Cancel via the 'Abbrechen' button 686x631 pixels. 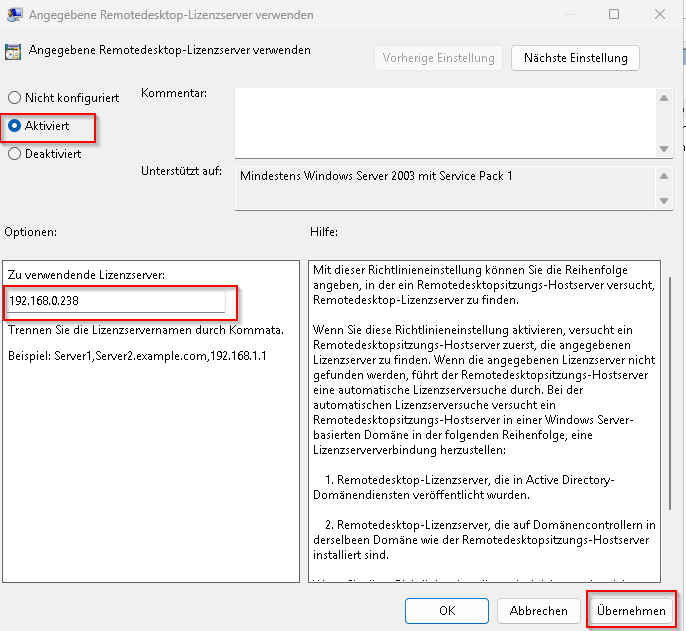tap(539, 610)
